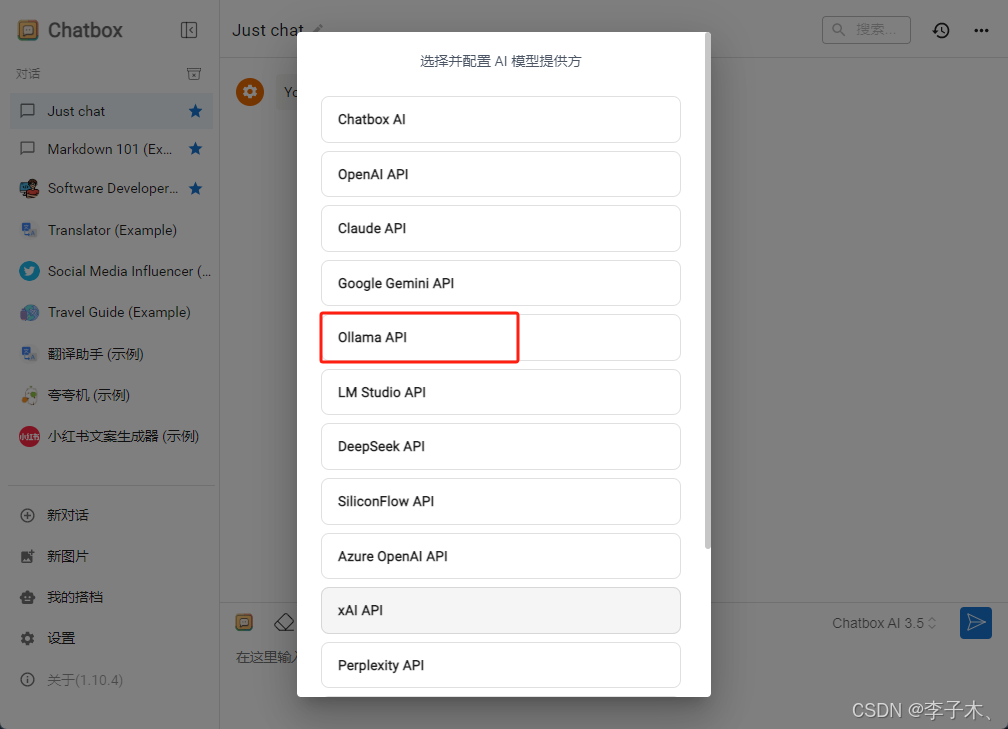Click the Travel Guide globe icon
Image resolution: width=1008 pixels, height=729 pixels.
coord(29,312)
